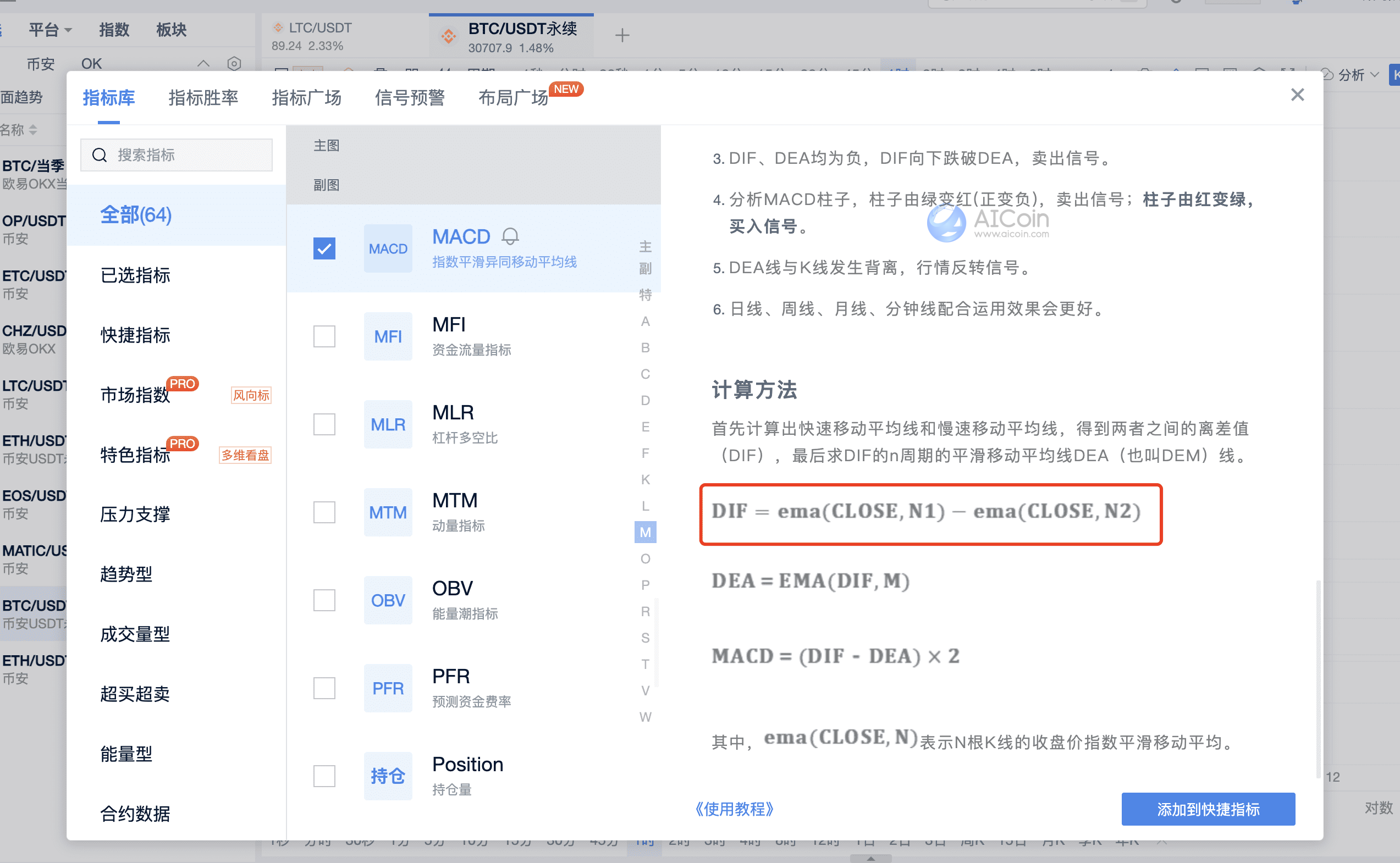The image size is (1400, 863).
Task: Select MATIC/US row in the watchlist
Action: pos(34,559)
